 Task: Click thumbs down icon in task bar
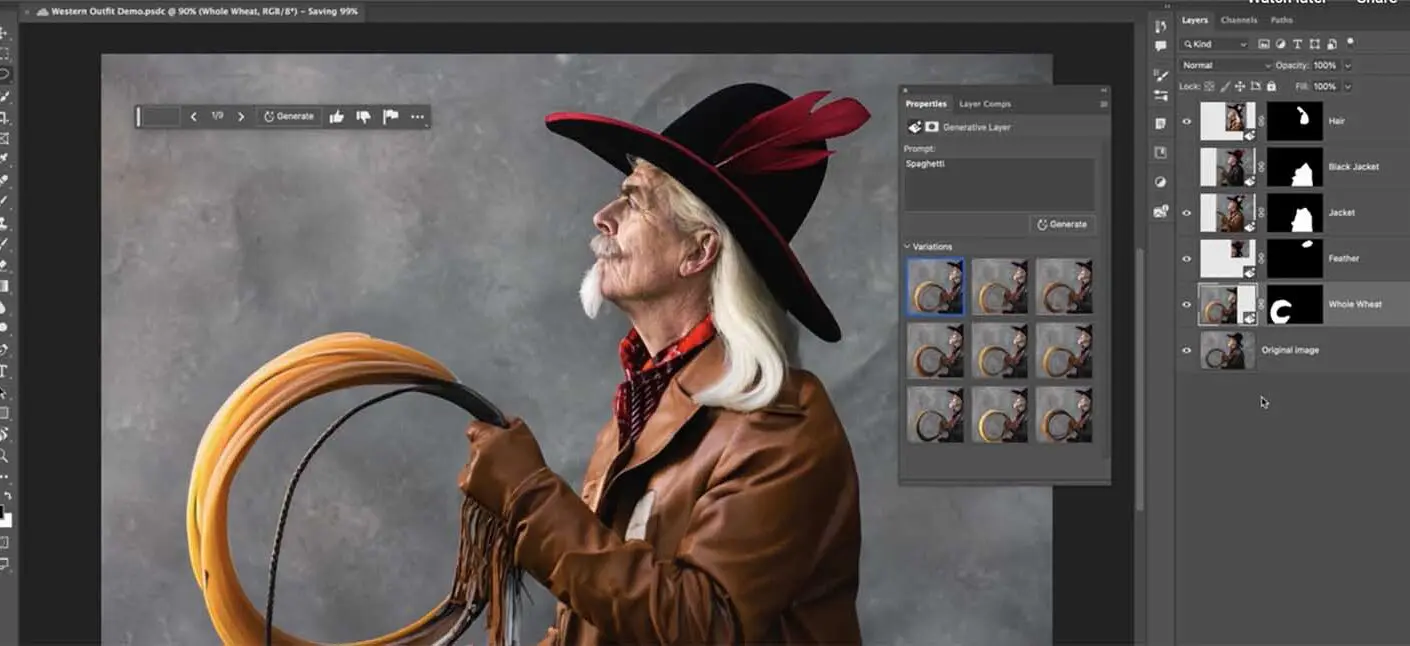point(363,117)
